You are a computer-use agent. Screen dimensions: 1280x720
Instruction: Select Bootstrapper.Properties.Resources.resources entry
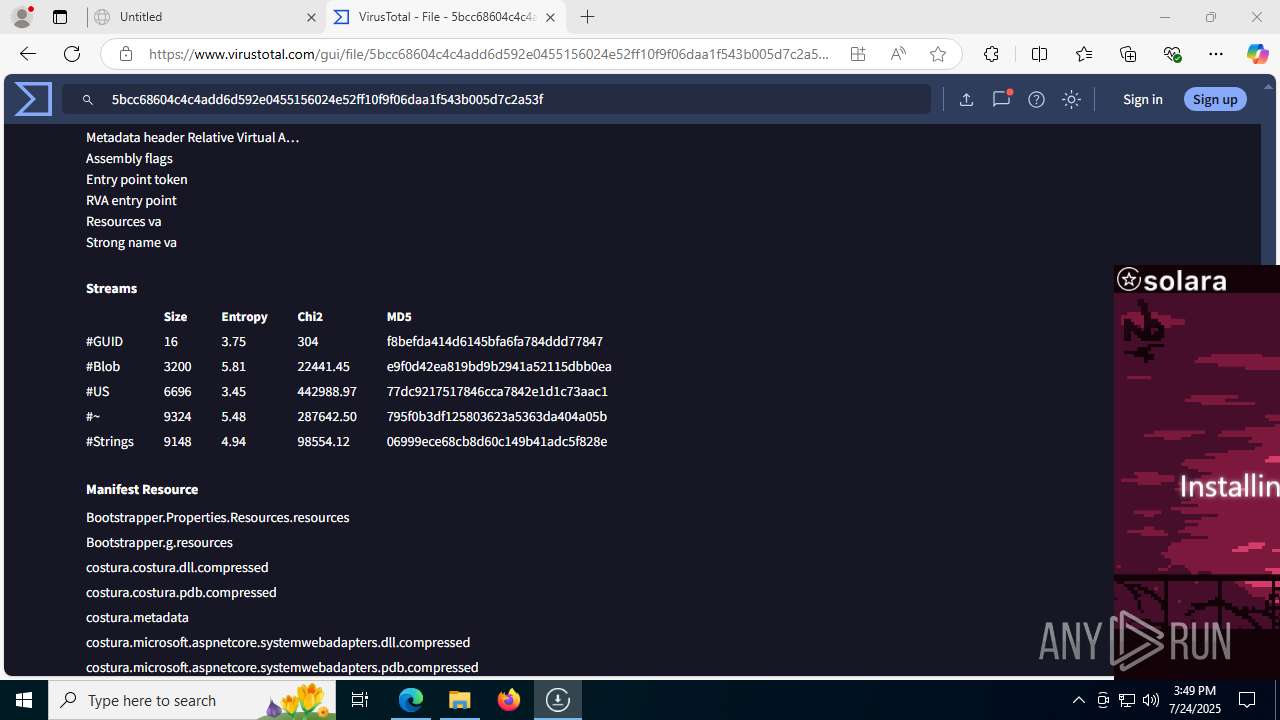(x=217, y=517)
